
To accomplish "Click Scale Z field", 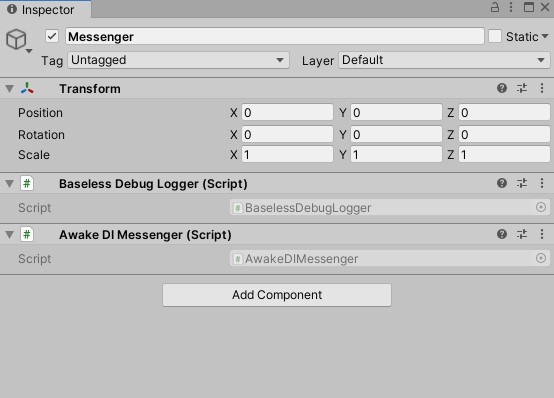I will 504,154.
